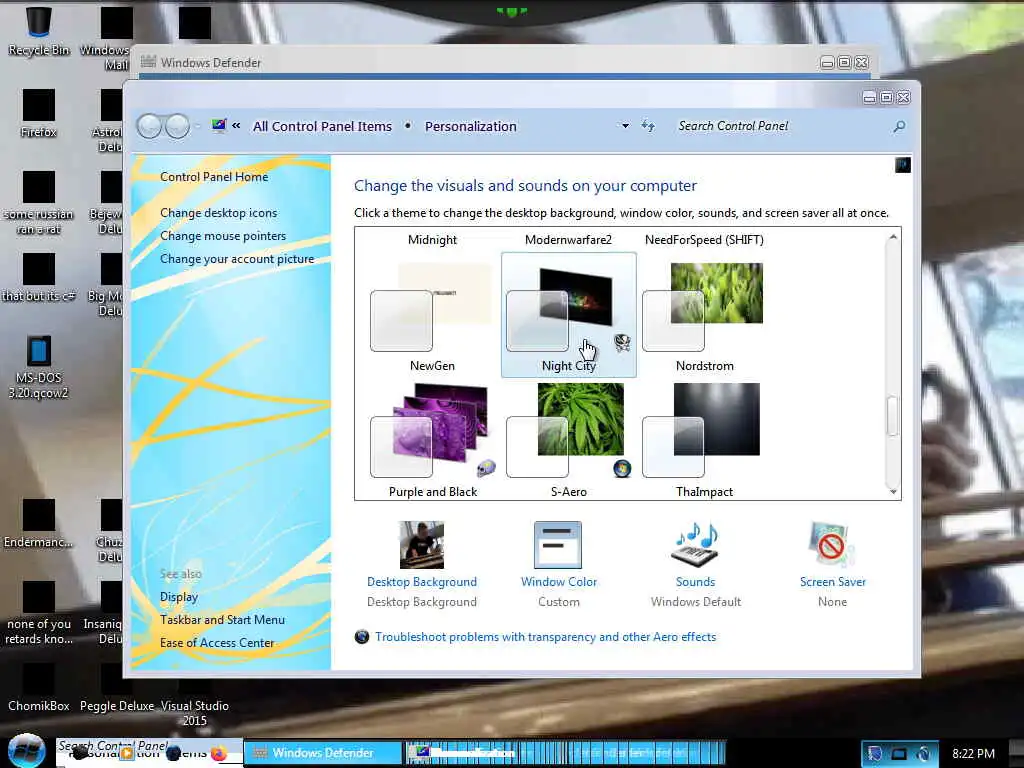This screenshot has height=768, width=1024.
Task: Click the theme list scroll-up arrow
Action: (x=893, y=237)
